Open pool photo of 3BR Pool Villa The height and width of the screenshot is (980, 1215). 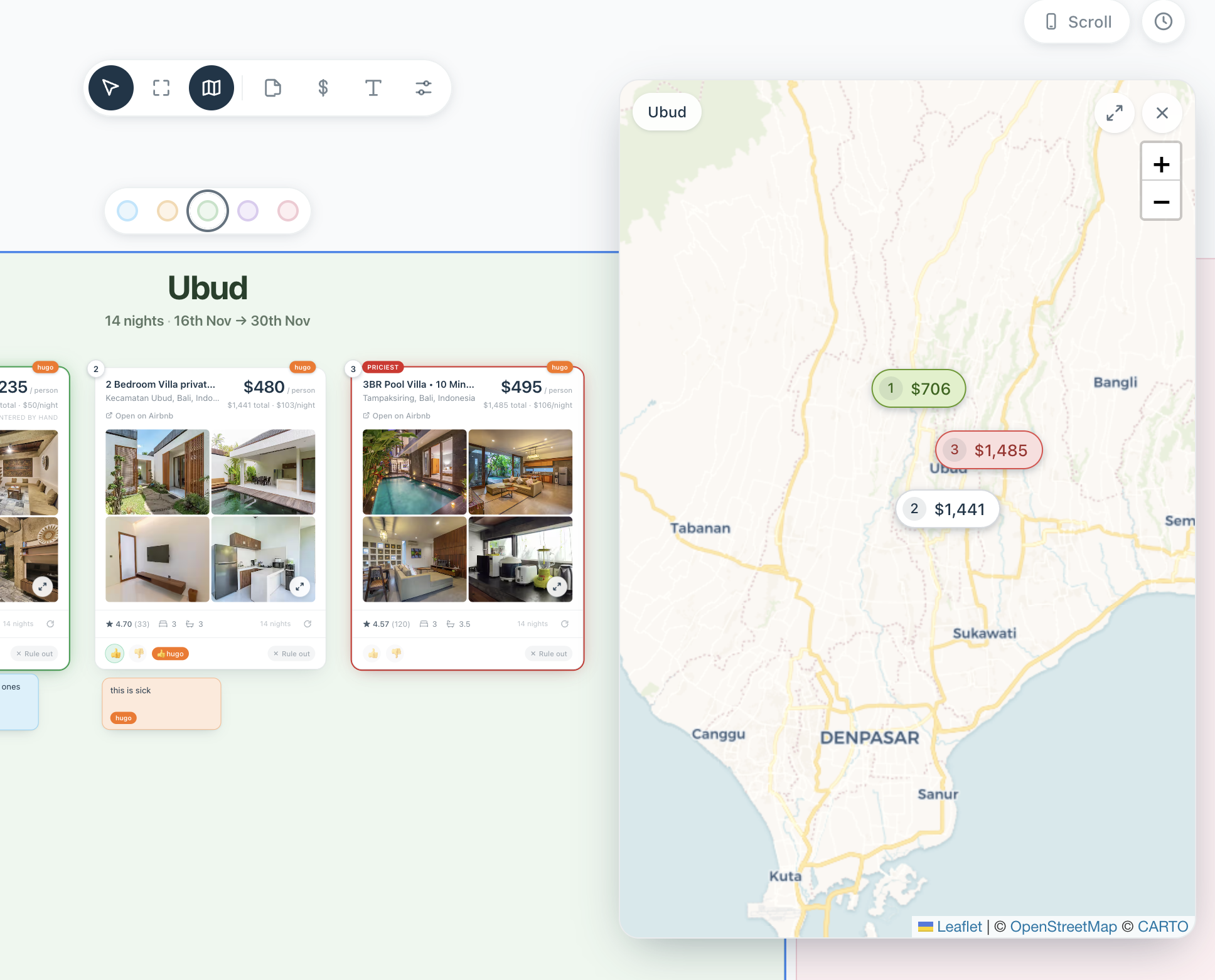[x=415, y=472]
